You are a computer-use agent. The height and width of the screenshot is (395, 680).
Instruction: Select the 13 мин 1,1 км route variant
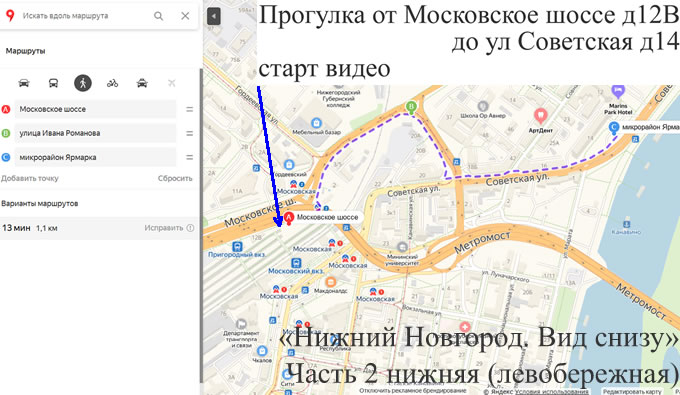coord(99,228)
